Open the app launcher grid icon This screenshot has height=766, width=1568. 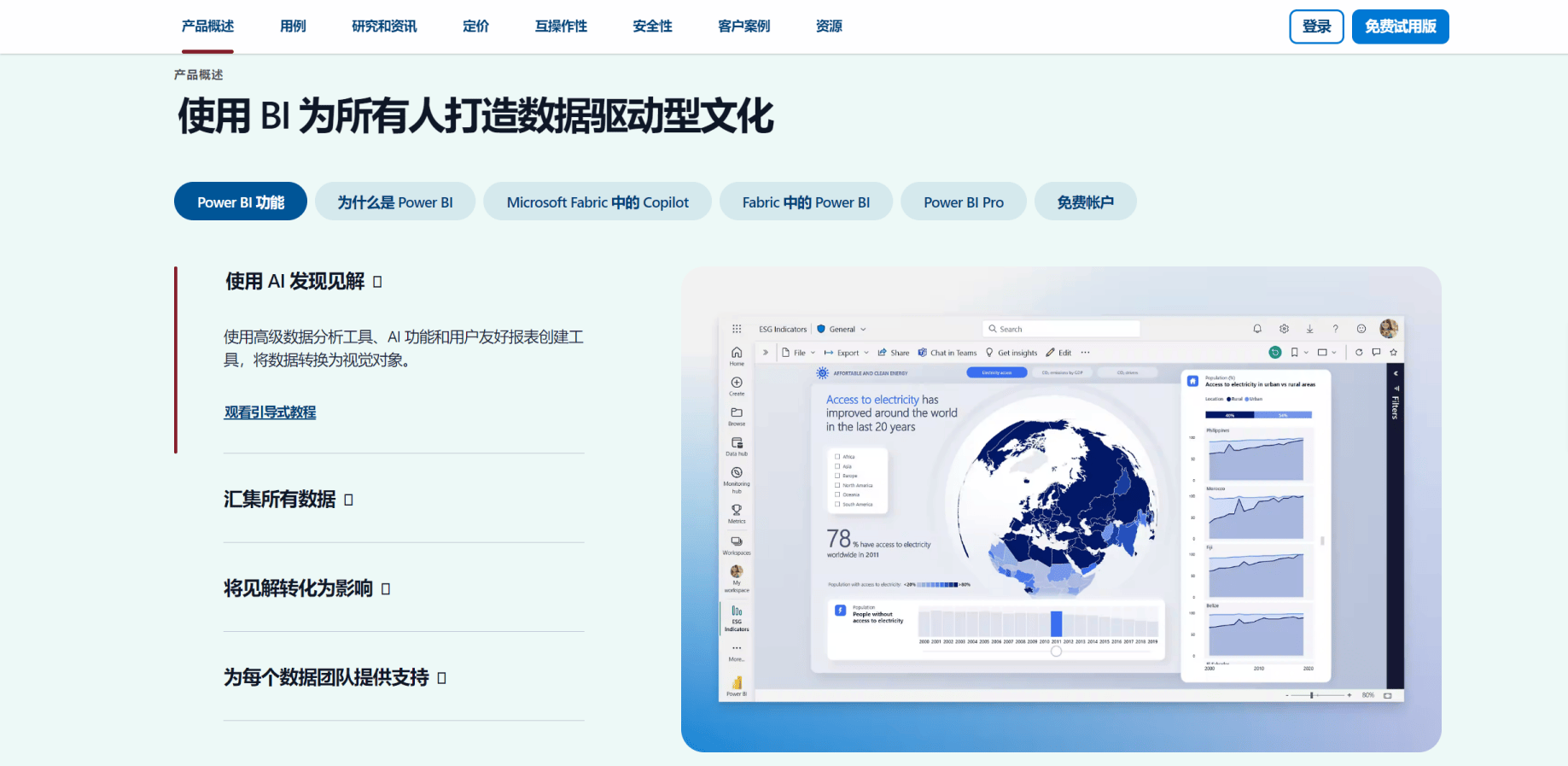tap(737, 329)
